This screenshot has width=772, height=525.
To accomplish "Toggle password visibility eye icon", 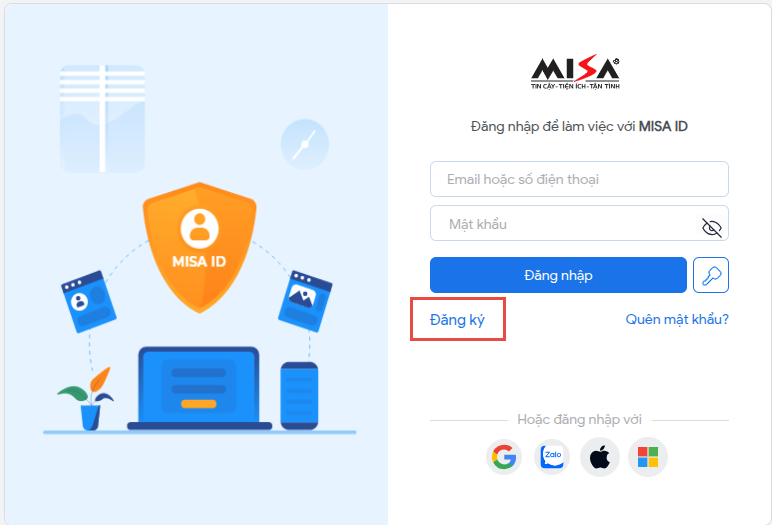I will click(711, 228).
